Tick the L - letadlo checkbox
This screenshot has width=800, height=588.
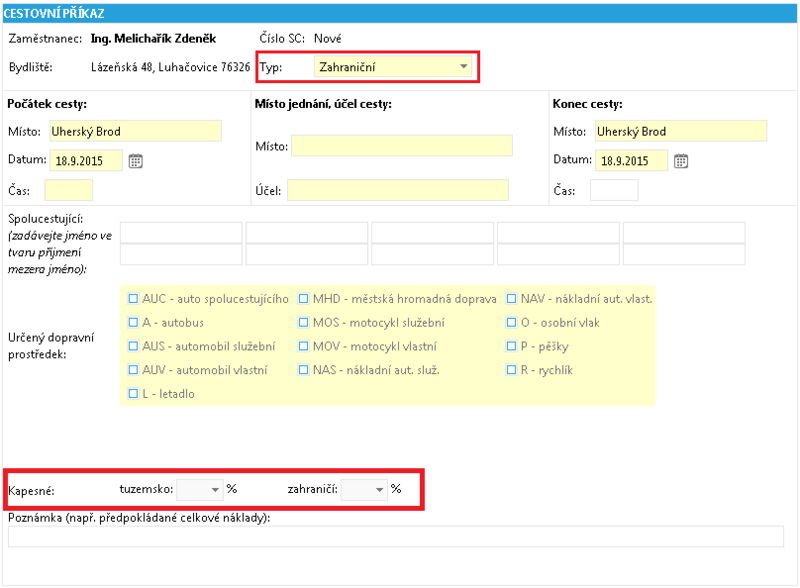pos(133,394)
